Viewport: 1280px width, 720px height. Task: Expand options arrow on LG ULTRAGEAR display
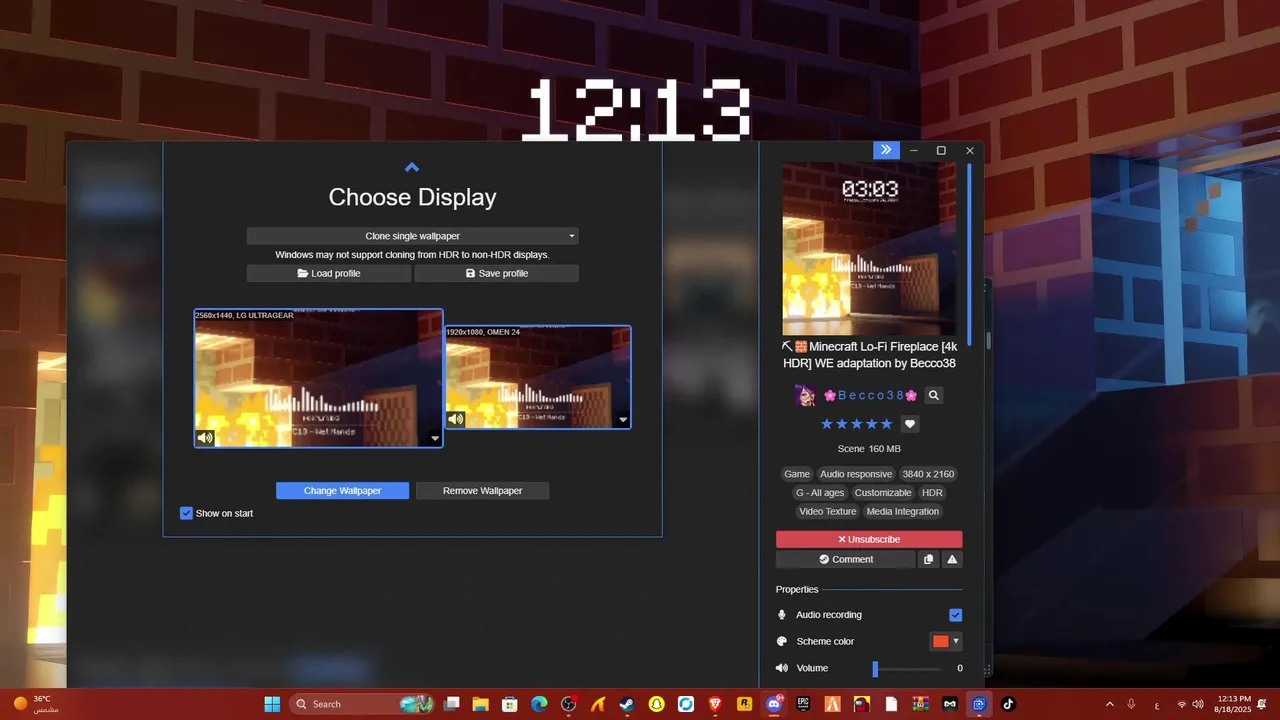click(x=434, y=438)
